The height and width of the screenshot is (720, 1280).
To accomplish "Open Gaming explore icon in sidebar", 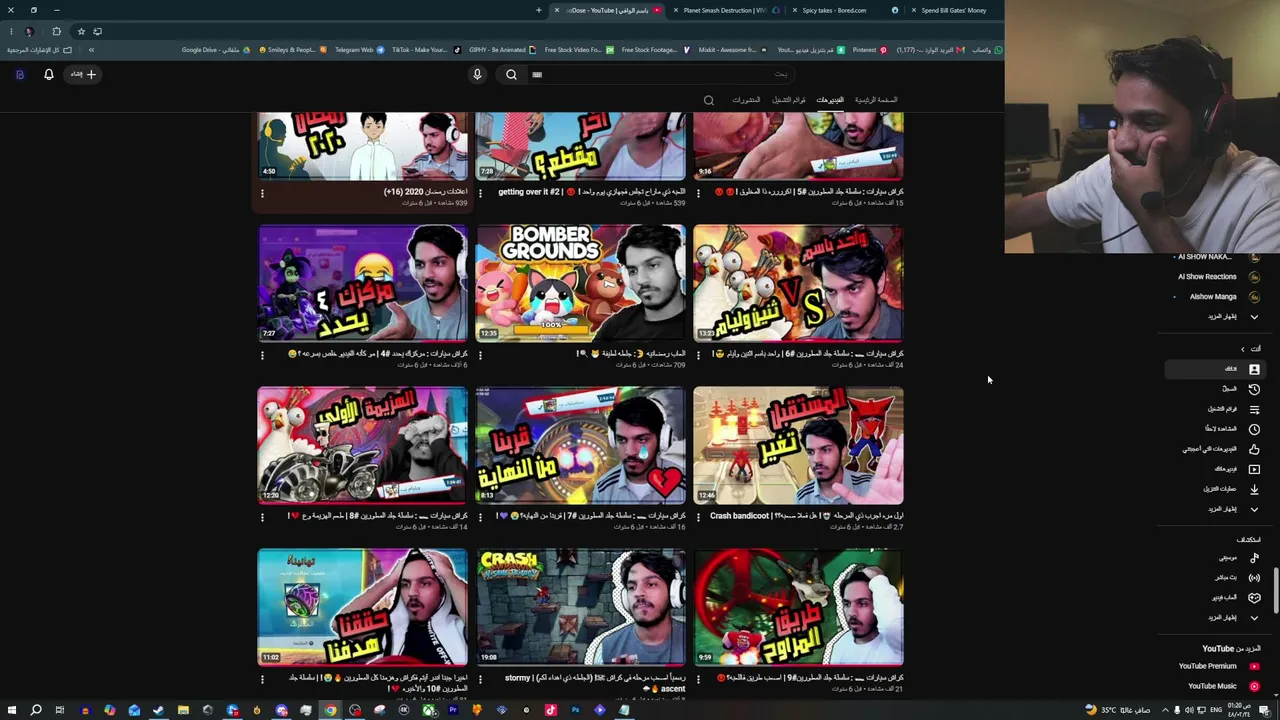I will point(1254,598).
